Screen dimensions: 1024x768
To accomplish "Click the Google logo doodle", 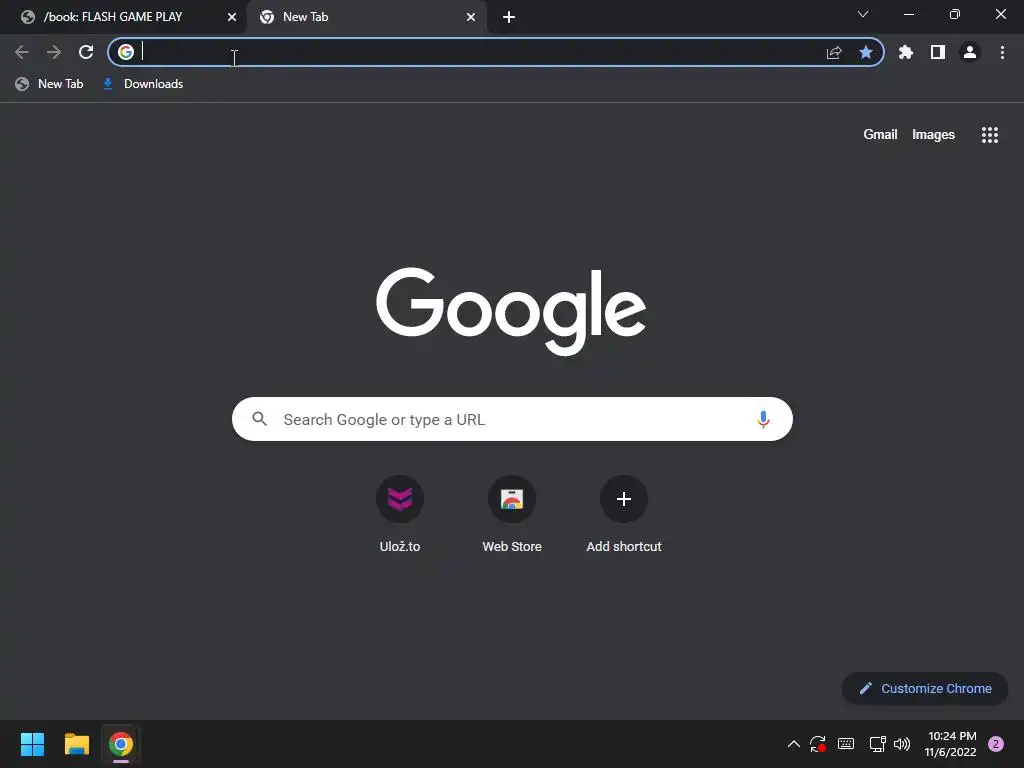I will point(511,311).
